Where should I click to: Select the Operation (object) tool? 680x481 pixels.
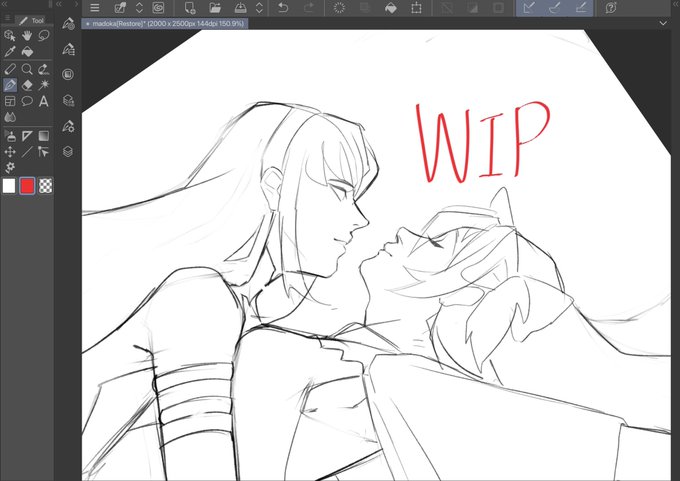click(x=10, y=35)
